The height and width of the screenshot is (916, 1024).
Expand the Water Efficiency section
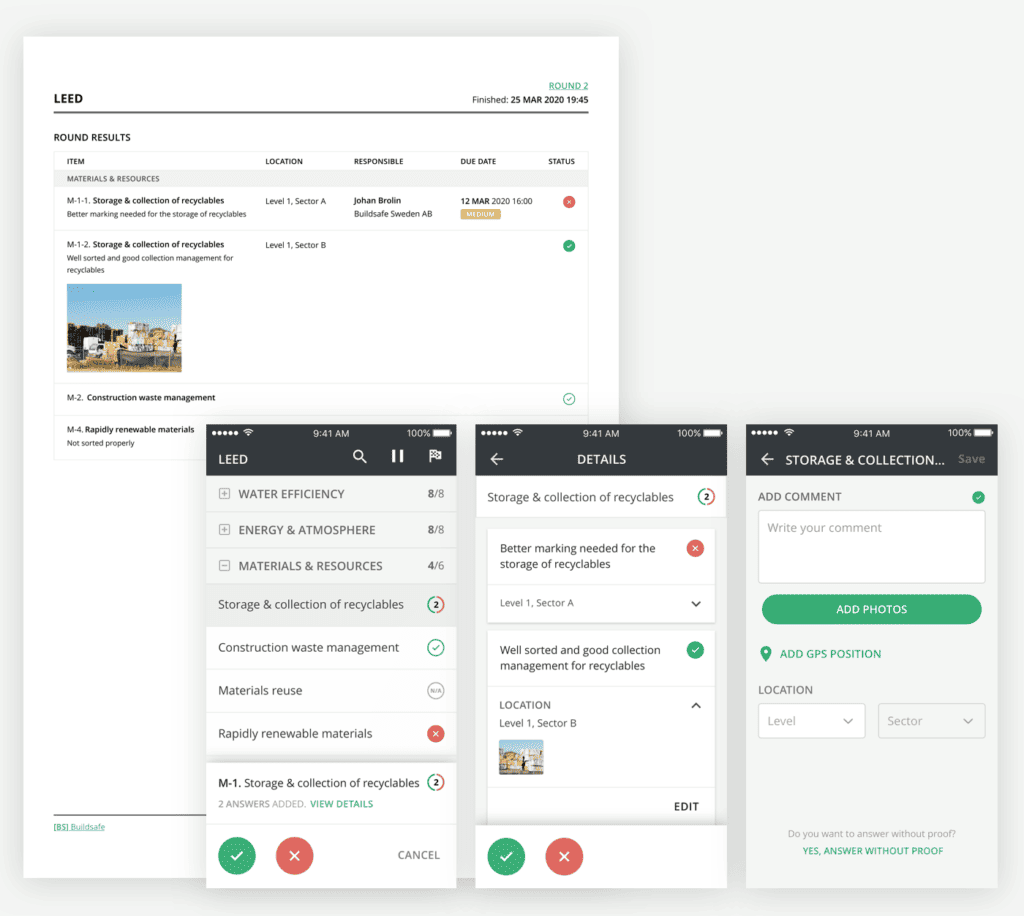coord(224,494)
